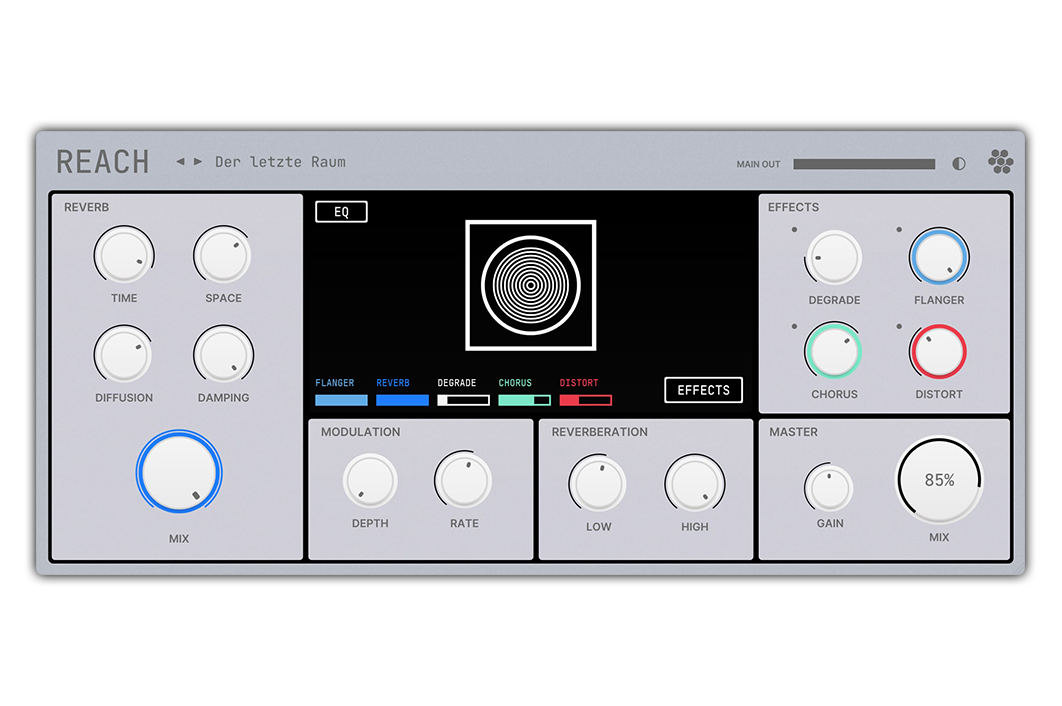This screenshot has height=706, width=1062.
Task: Toggle the light/dark contrast icon
Action: (959, 164)
